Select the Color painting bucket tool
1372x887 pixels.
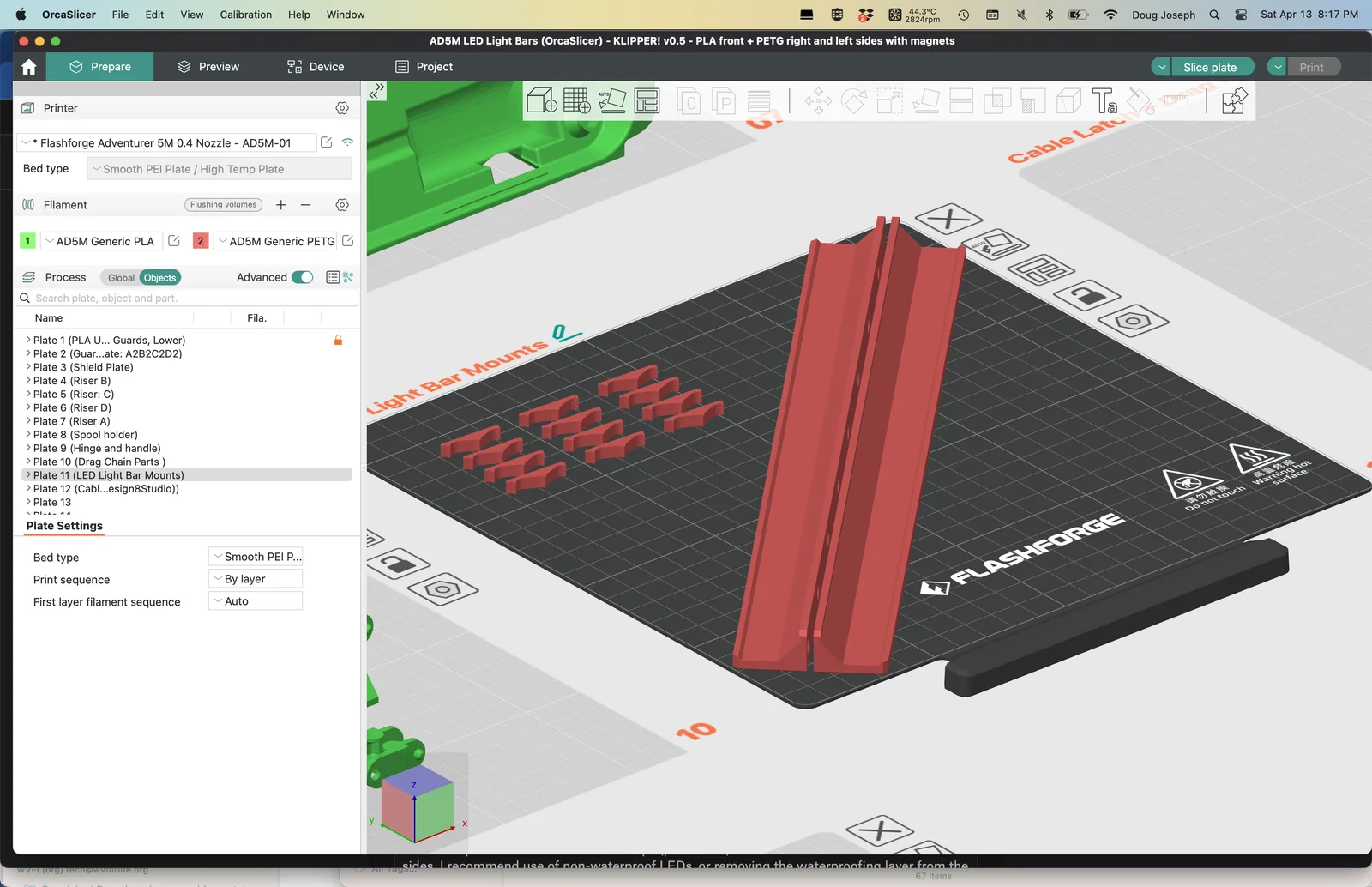(x=1140, y=101)
